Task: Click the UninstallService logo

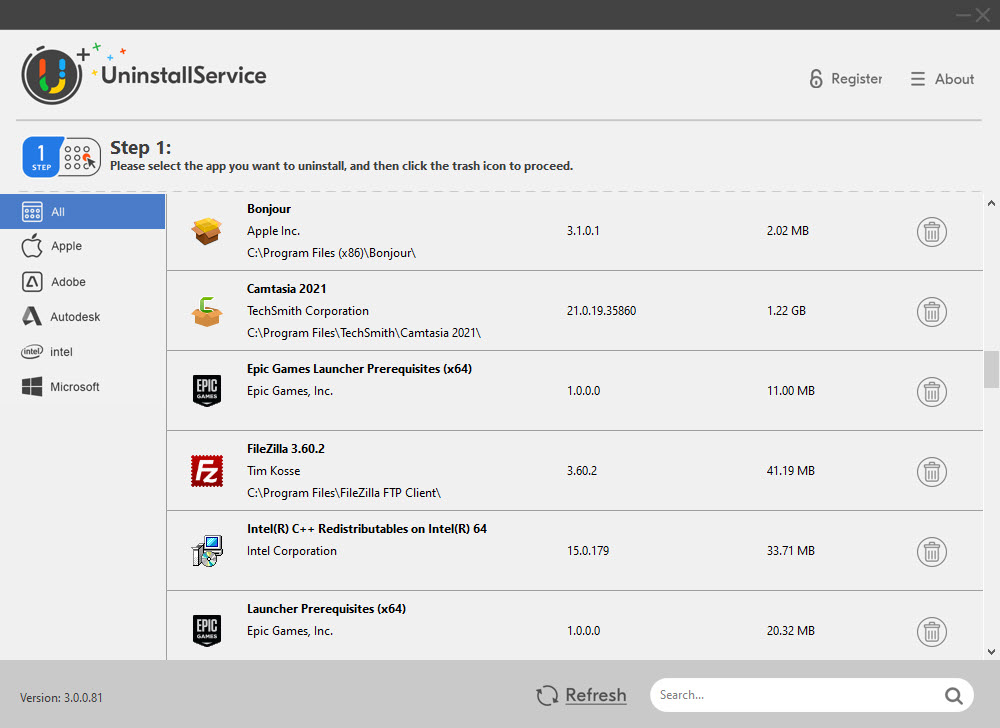Action: tap(144, 75)
